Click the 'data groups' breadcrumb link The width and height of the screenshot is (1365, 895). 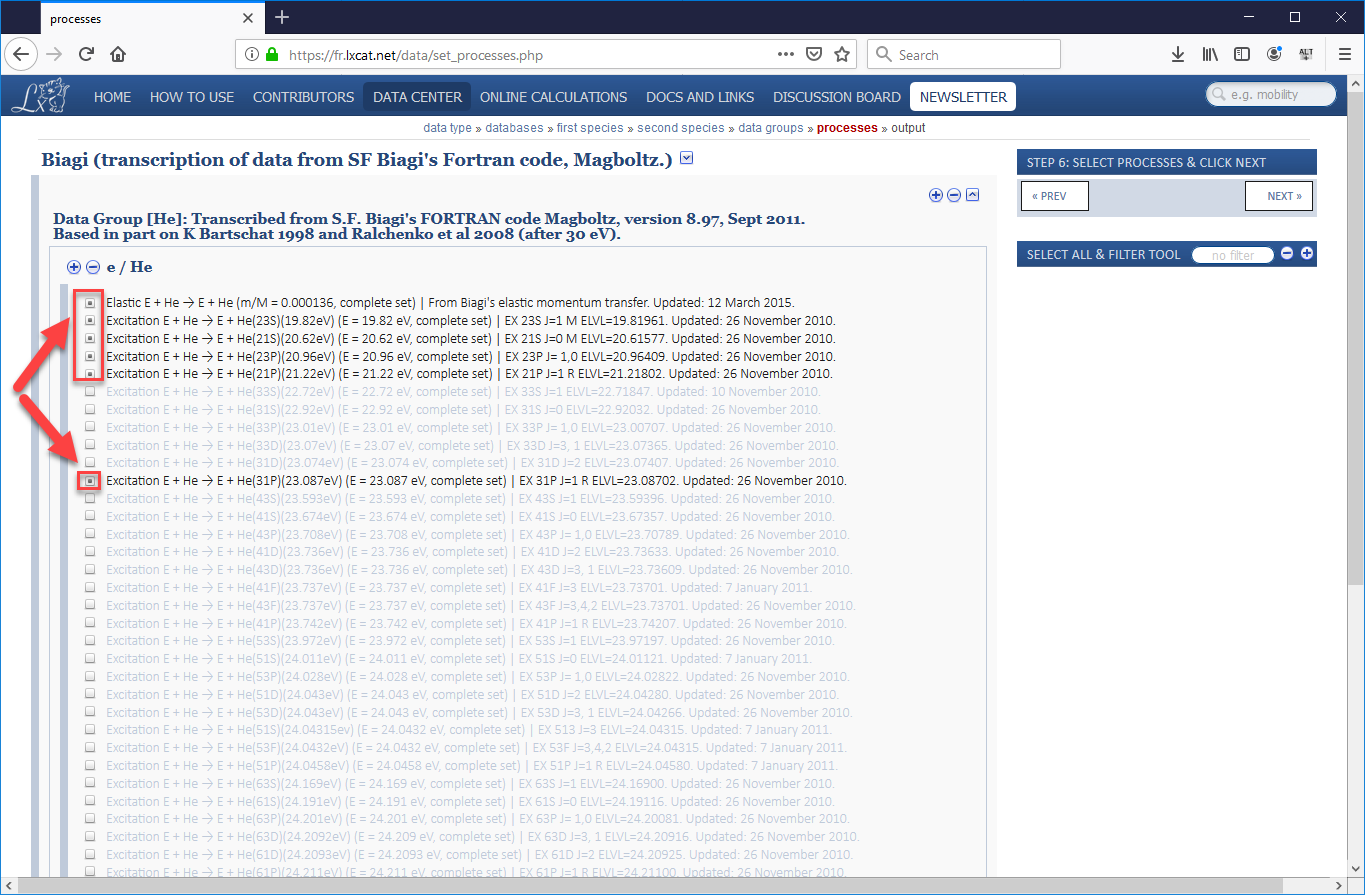pos(770,128)
